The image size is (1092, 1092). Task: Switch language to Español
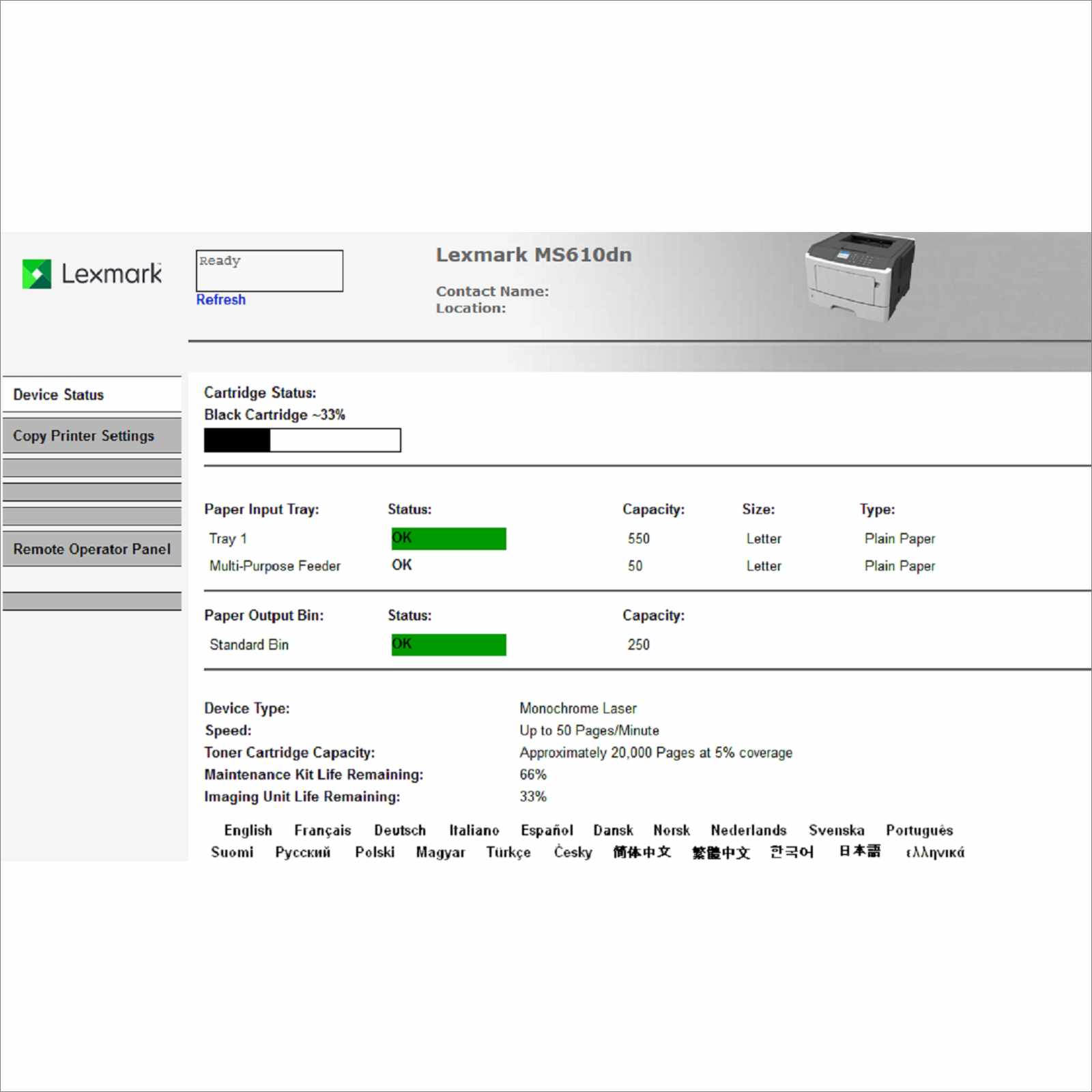[x=547, y=830]
